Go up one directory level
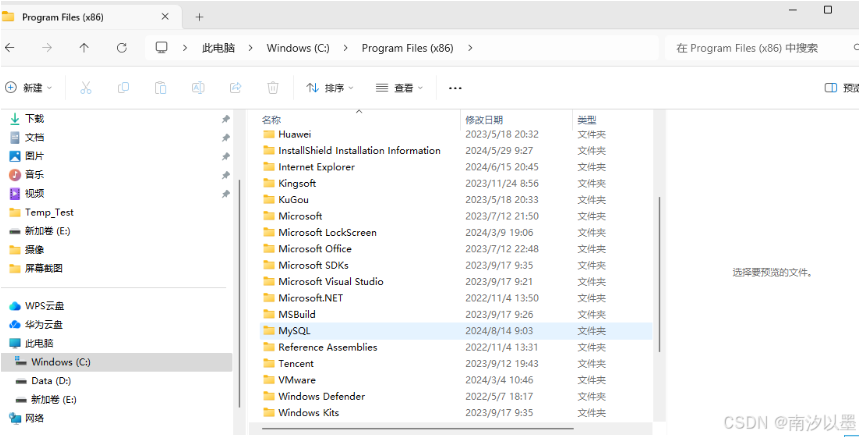Viewport: 859px width, 437px height. tap(84, 48)
